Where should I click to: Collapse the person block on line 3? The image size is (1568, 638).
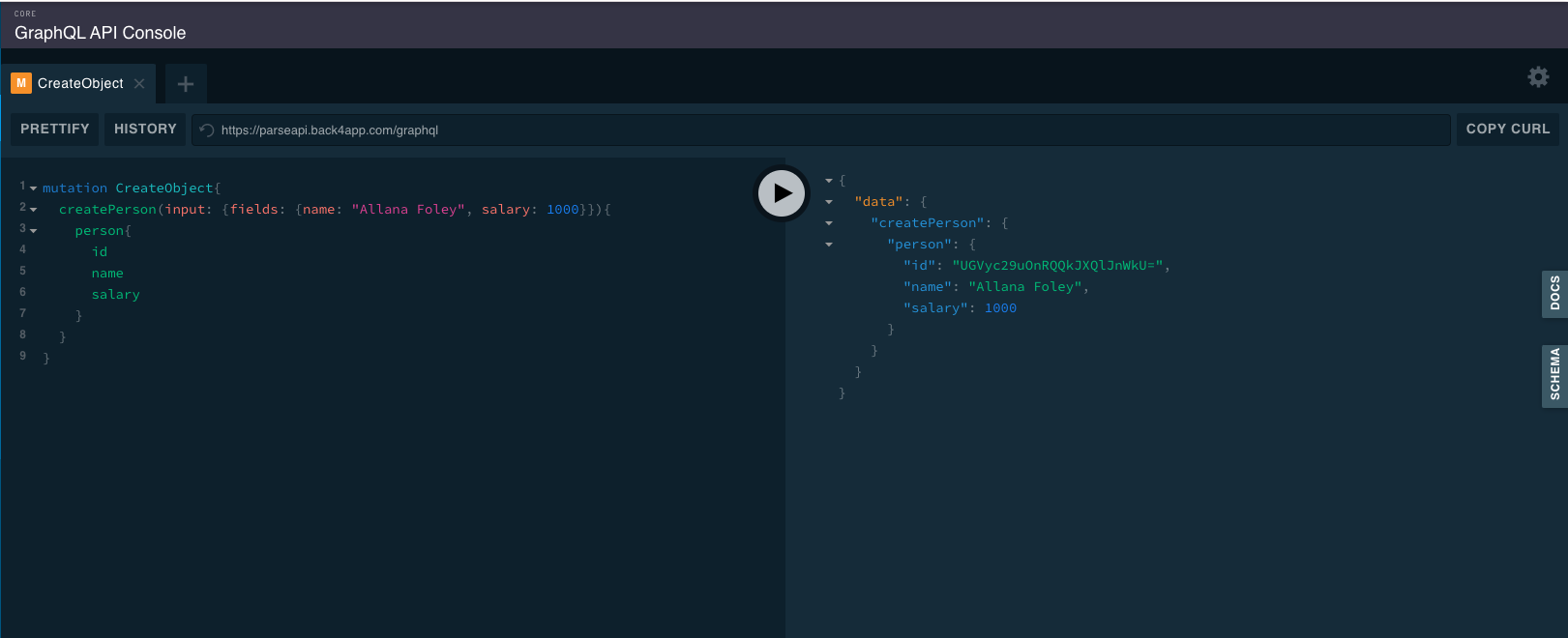(34, 231)
